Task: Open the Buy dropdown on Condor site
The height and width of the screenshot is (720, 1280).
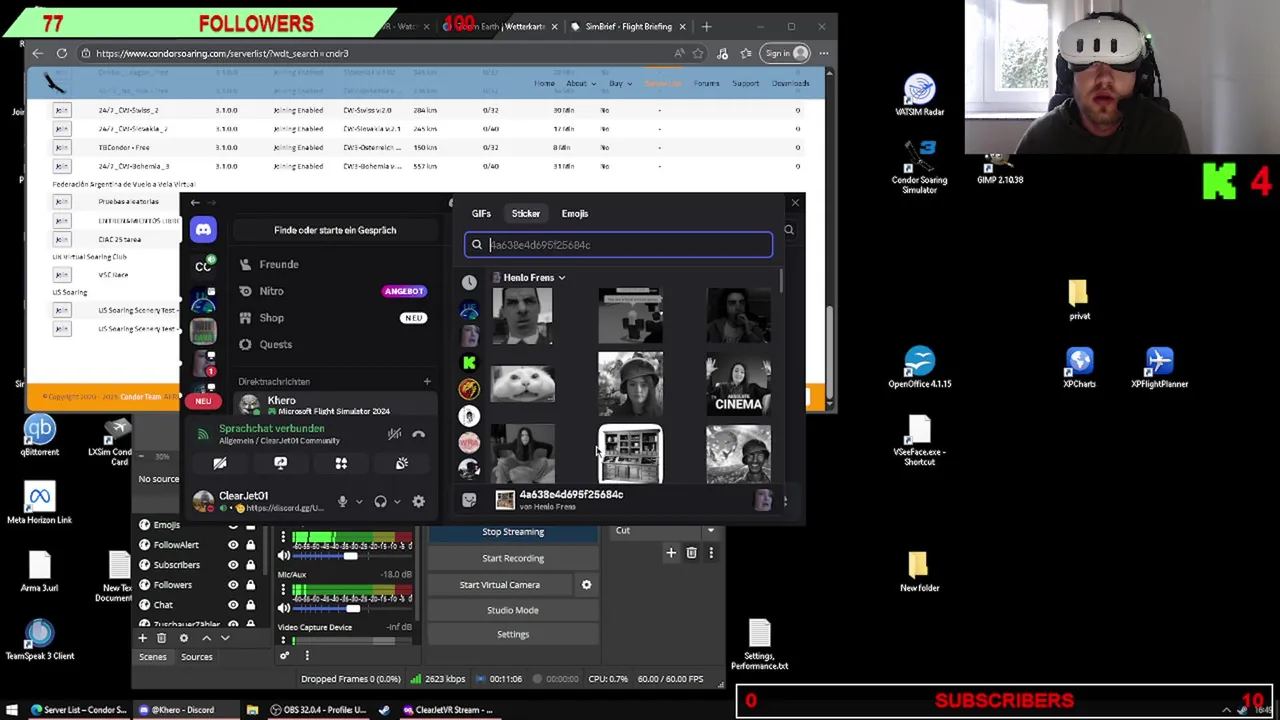Action: pyautogui.click(x=620, y=83)
